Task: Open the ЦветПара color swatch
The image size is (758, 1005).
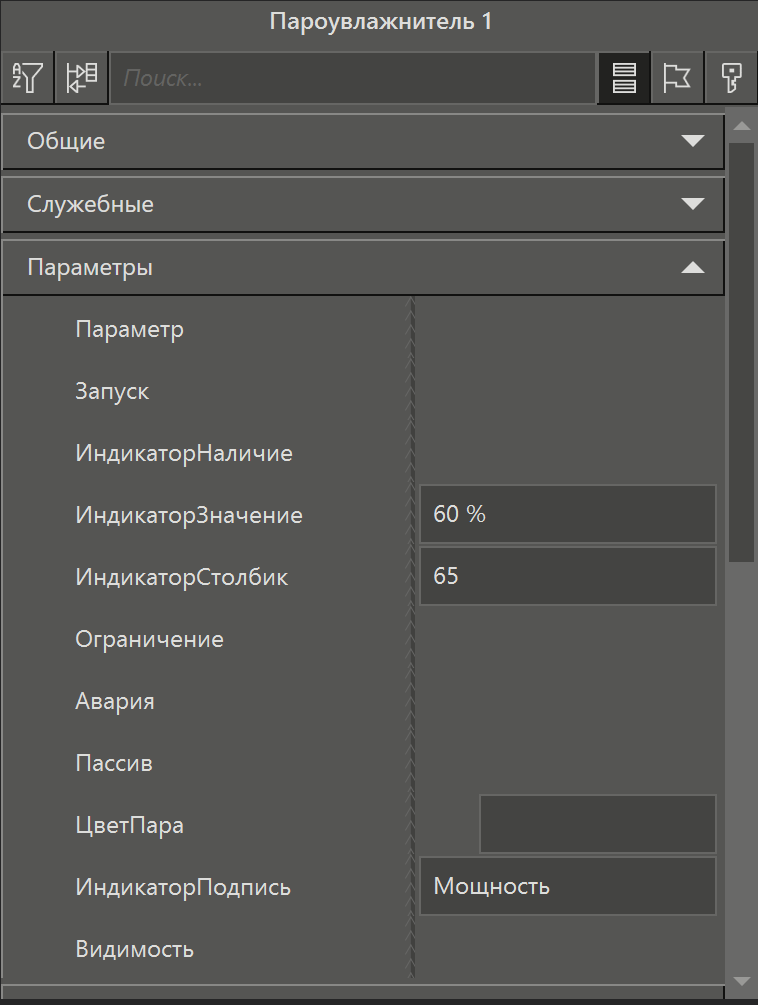Action: [597, 825]
